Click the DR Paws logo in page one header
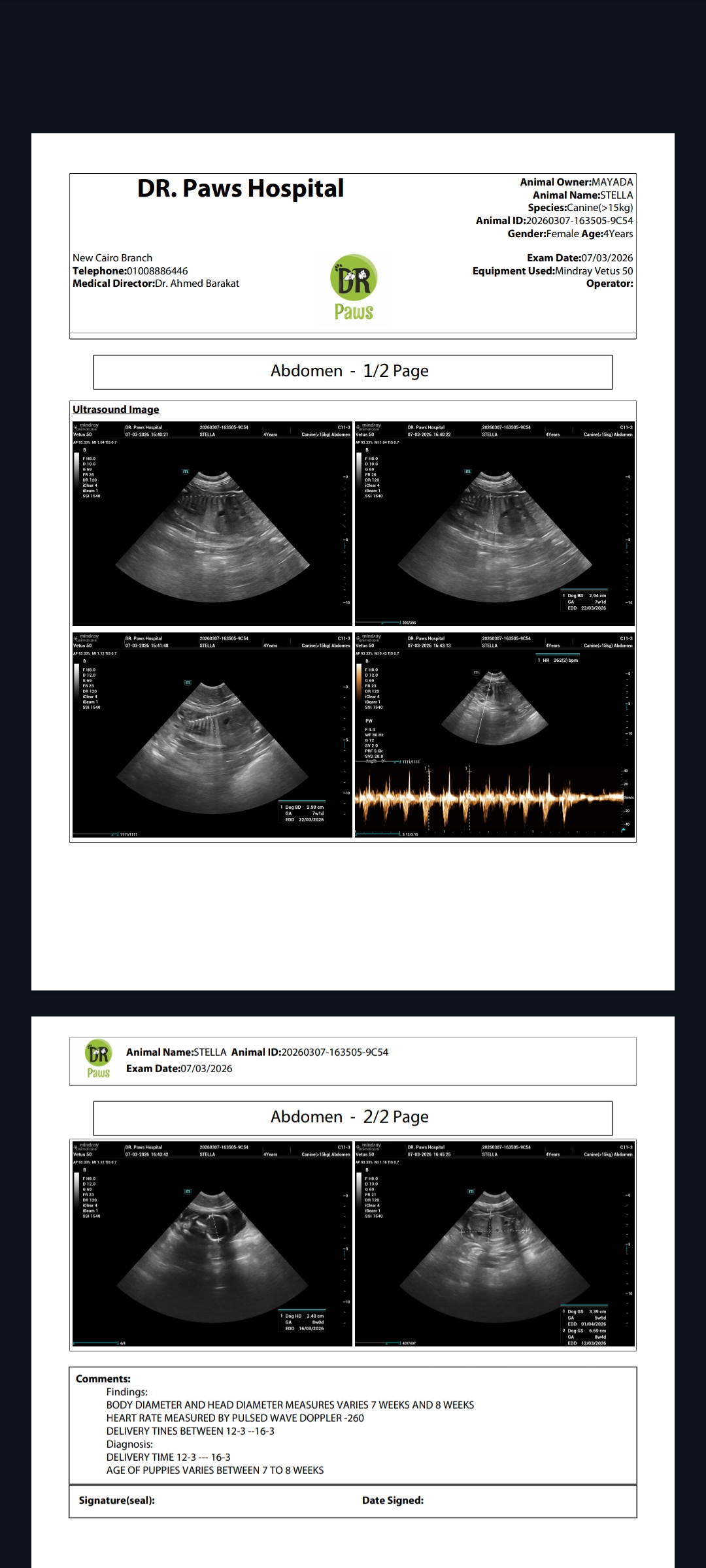706x1568 pixels. (x=353, y=289)
